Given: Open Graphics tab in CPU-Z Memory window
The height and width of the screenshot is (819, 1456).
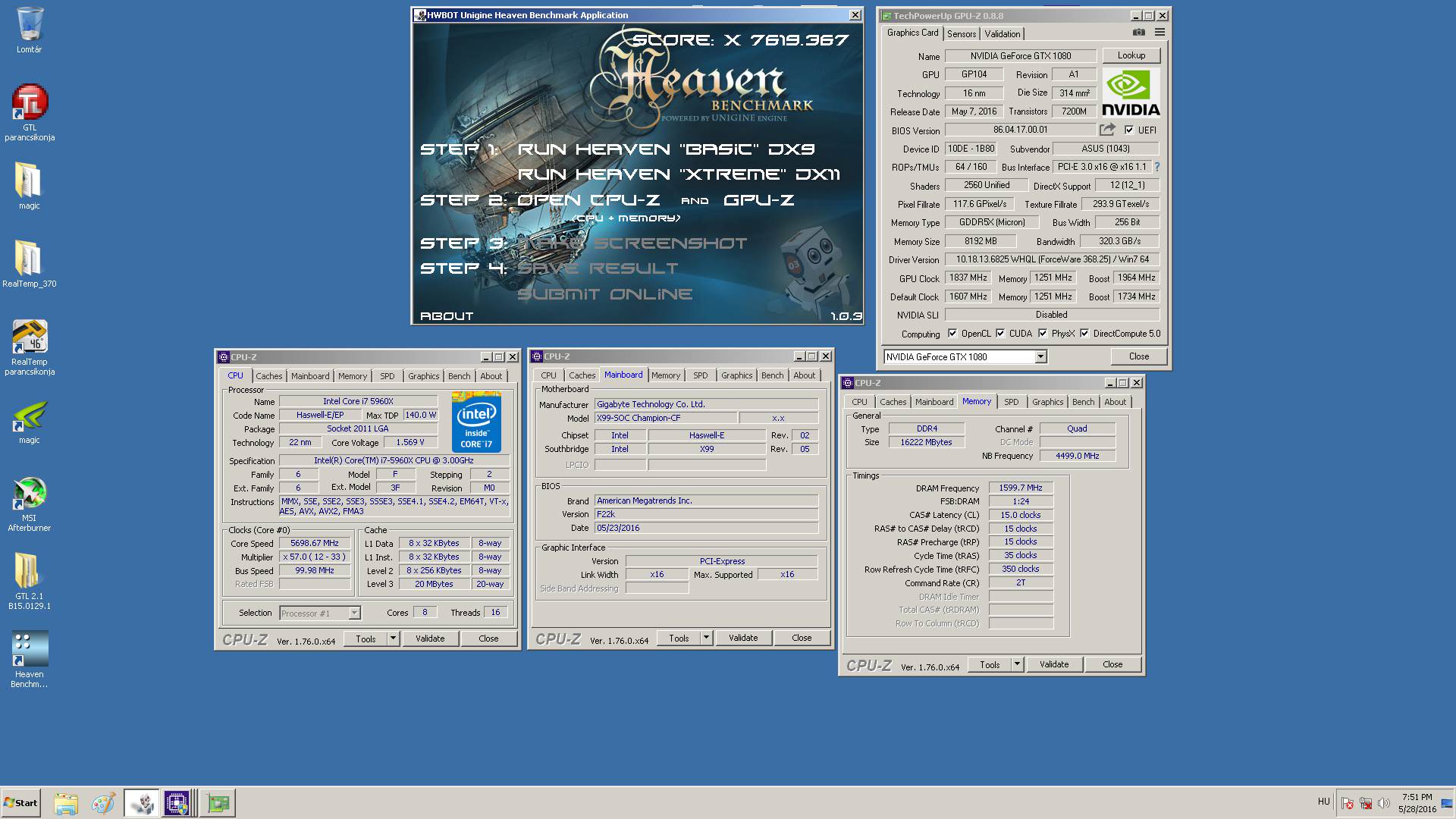Looking at the screenshot, I should [1047, 402].
